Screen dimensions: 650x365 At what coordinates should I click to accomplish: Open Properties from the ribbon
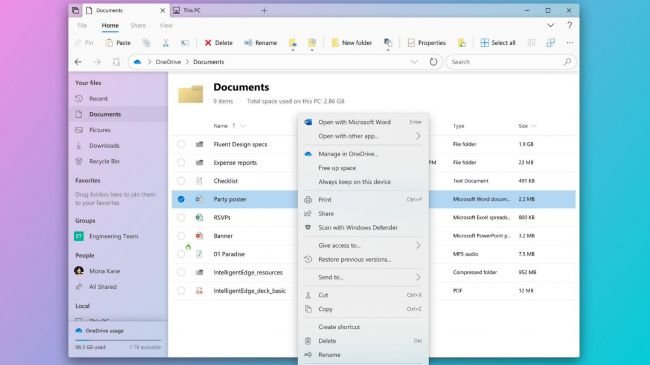(427, 43)
